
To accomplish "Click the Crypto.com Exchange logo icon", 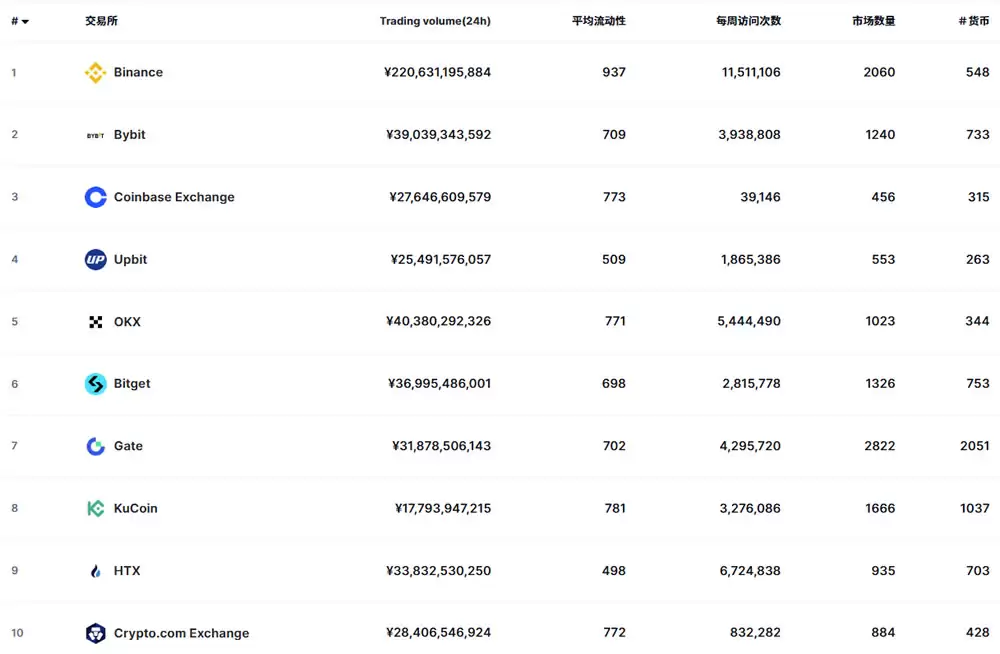I will pos(95,633).
